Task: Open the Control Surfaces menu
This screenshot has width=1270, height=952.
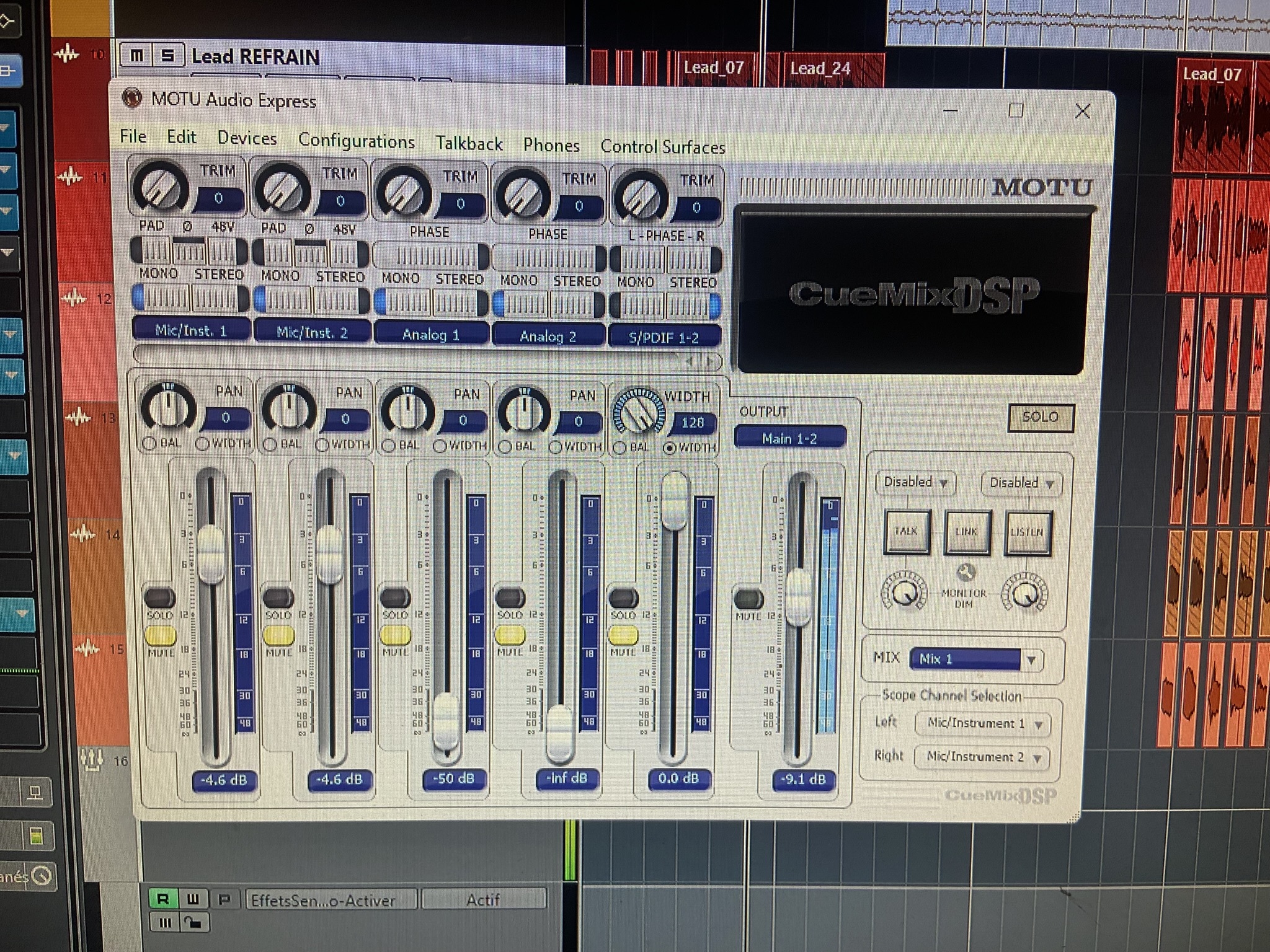Action: [x=662, y=147]
